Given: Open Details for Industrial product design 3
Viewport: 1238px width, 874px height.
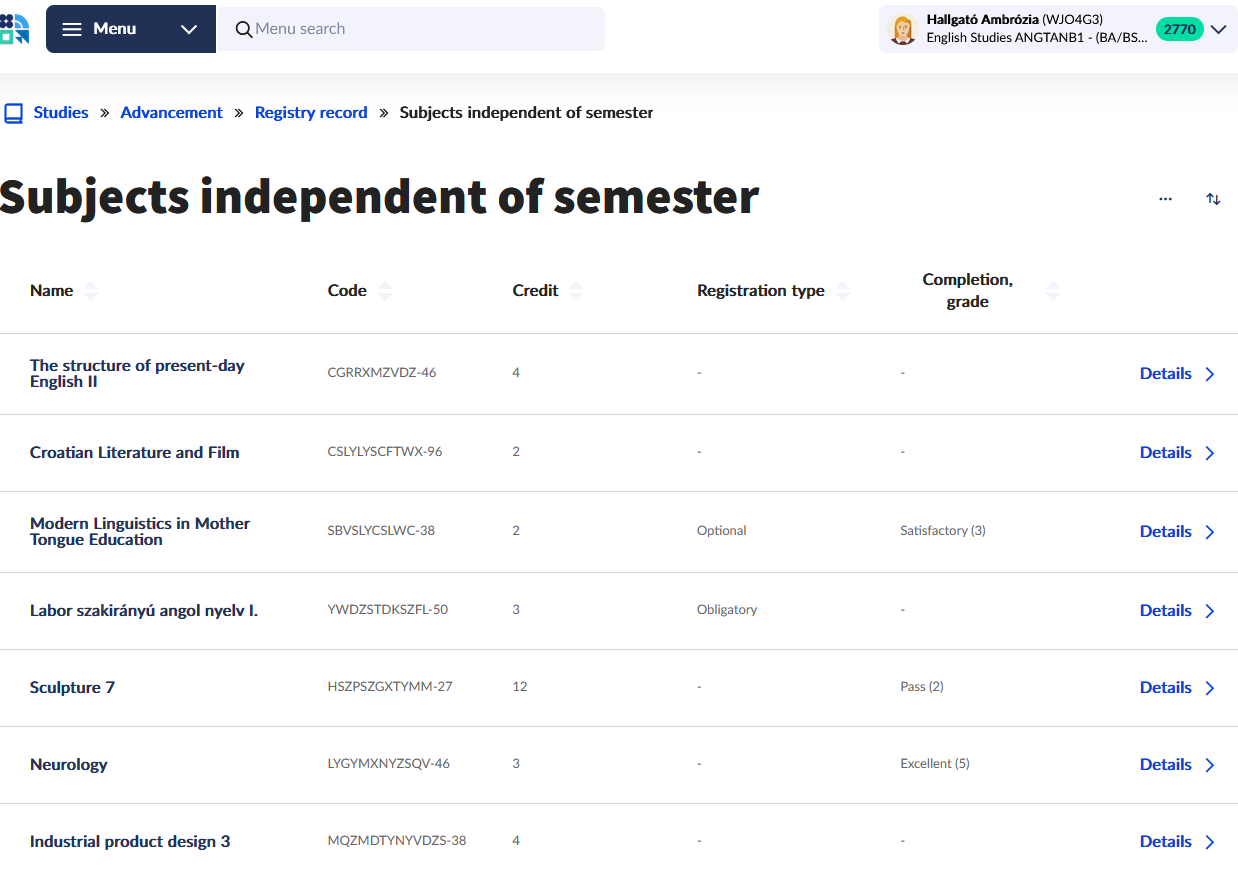Looking at the screenshot, I should [1176, 841].
